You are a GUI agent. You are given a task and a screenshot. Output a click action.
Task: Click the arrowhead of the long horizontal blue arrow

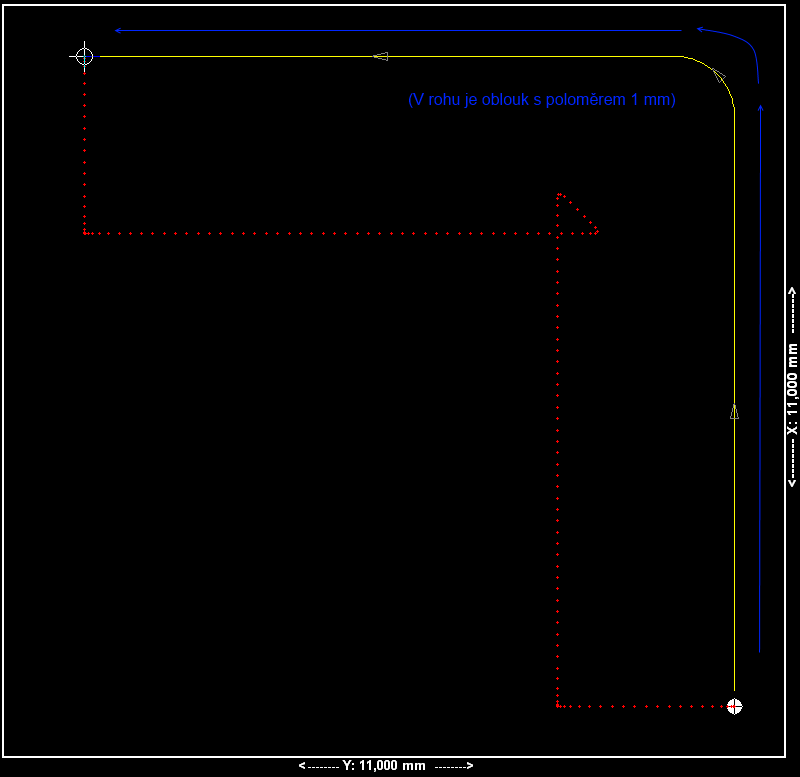[x=120, y=30]
